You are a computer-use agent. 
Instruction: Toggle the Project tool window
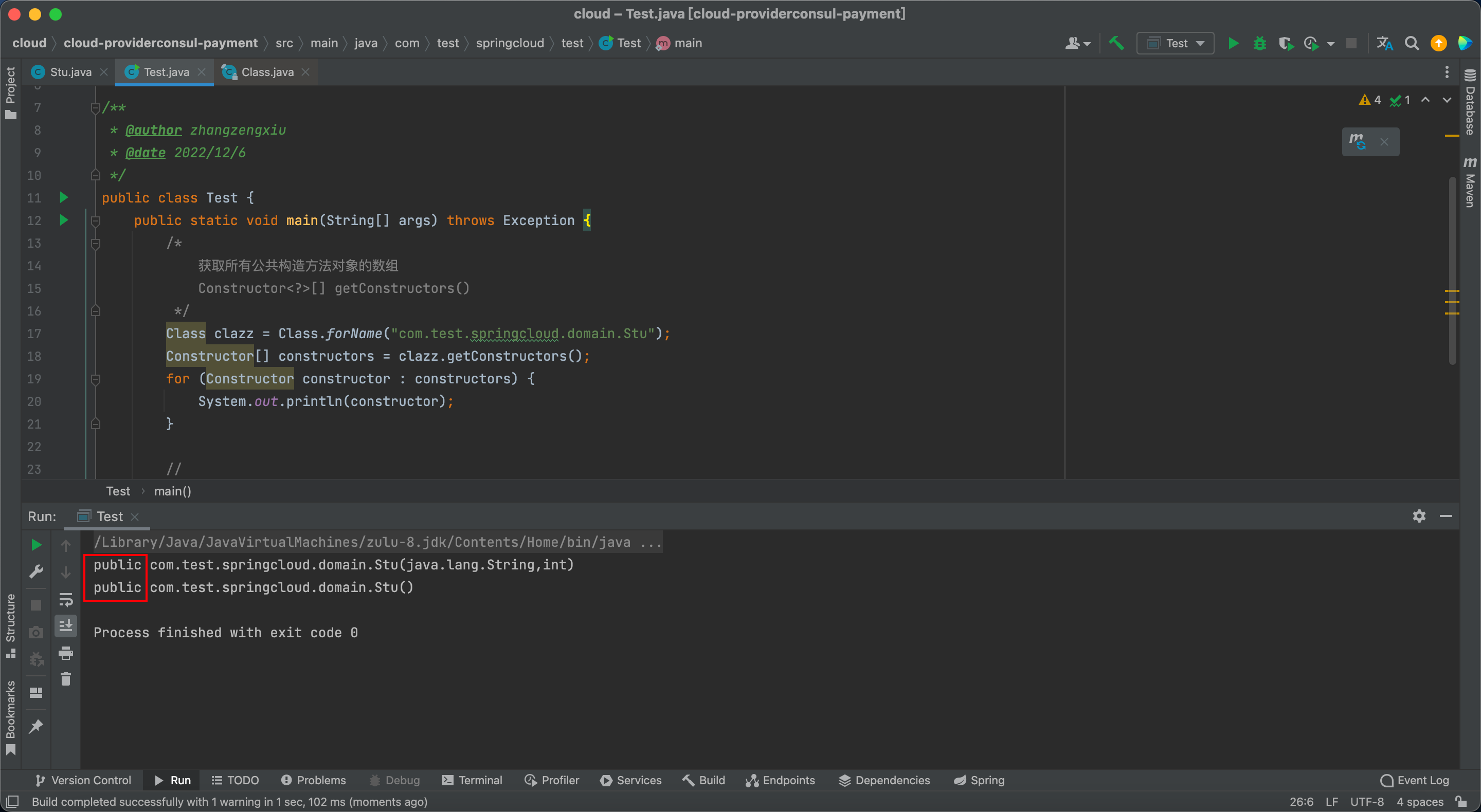click(10, 93)
